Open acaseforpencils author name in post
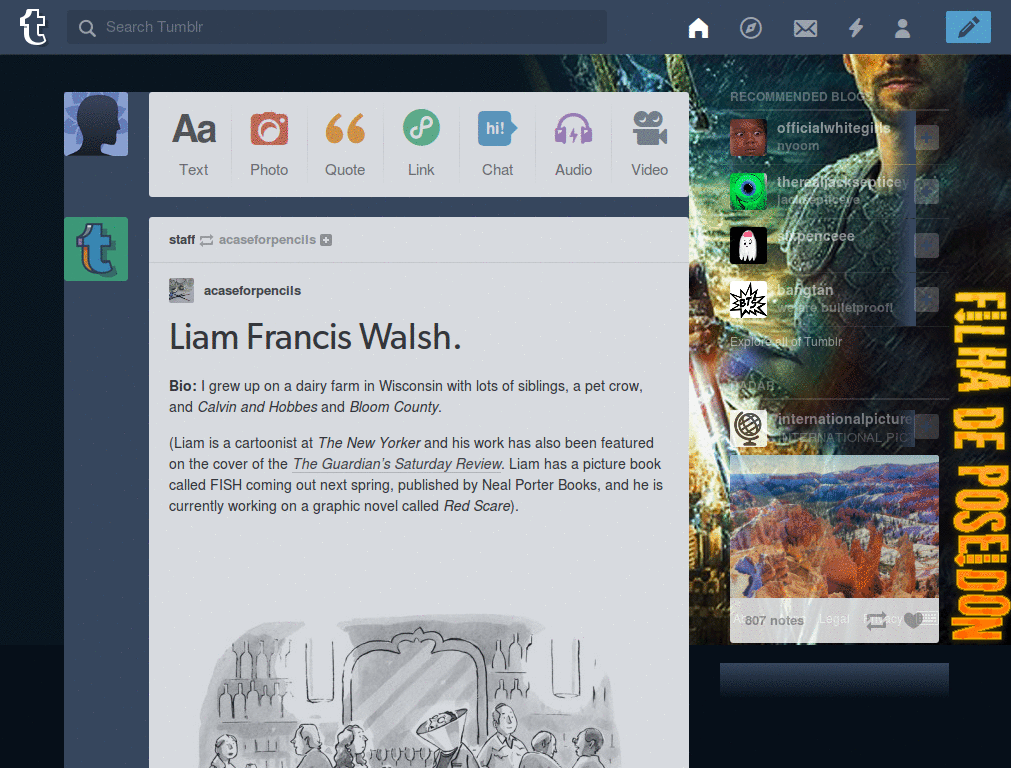This screenshot has width=1024, height=768. (252, 291)
